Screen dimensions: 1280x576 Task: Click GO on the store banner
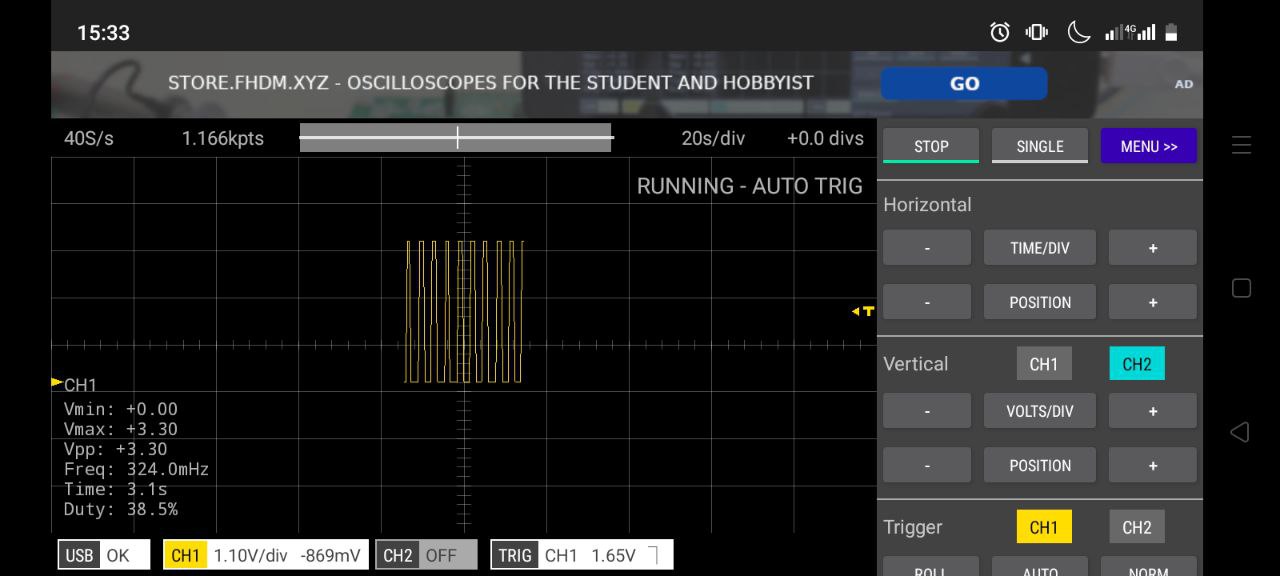[x=963, y=84]
